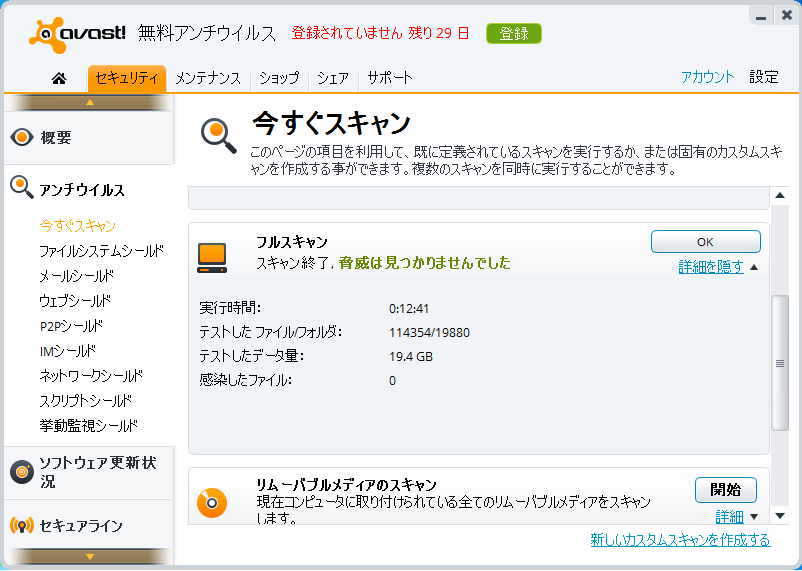This screenshot has width=802, height=571.
Task: Open ファイルシステムシールド
Action: tap(102, 251)
